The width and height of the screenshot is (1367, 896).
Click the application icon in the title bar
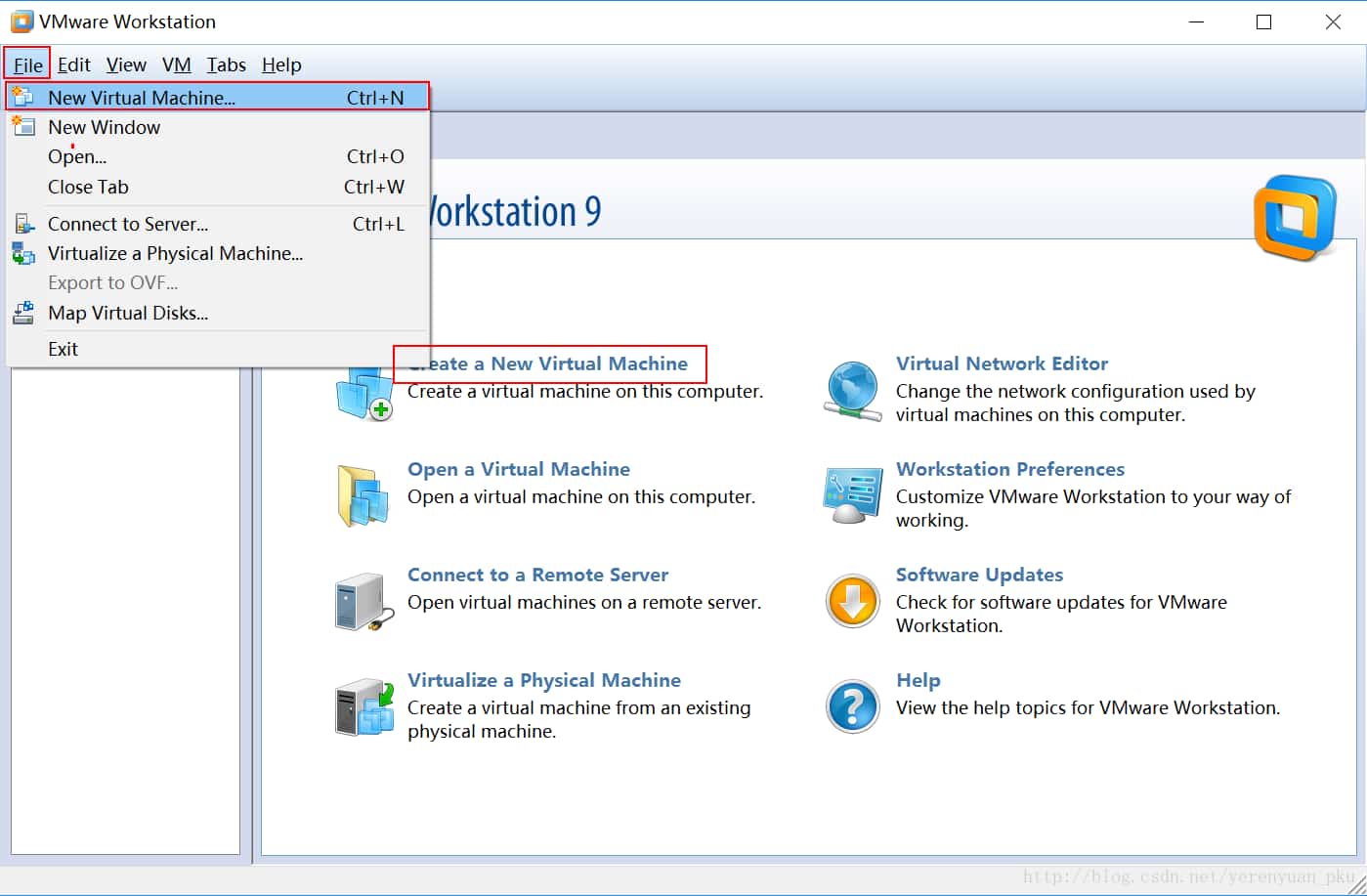[21, 21]
